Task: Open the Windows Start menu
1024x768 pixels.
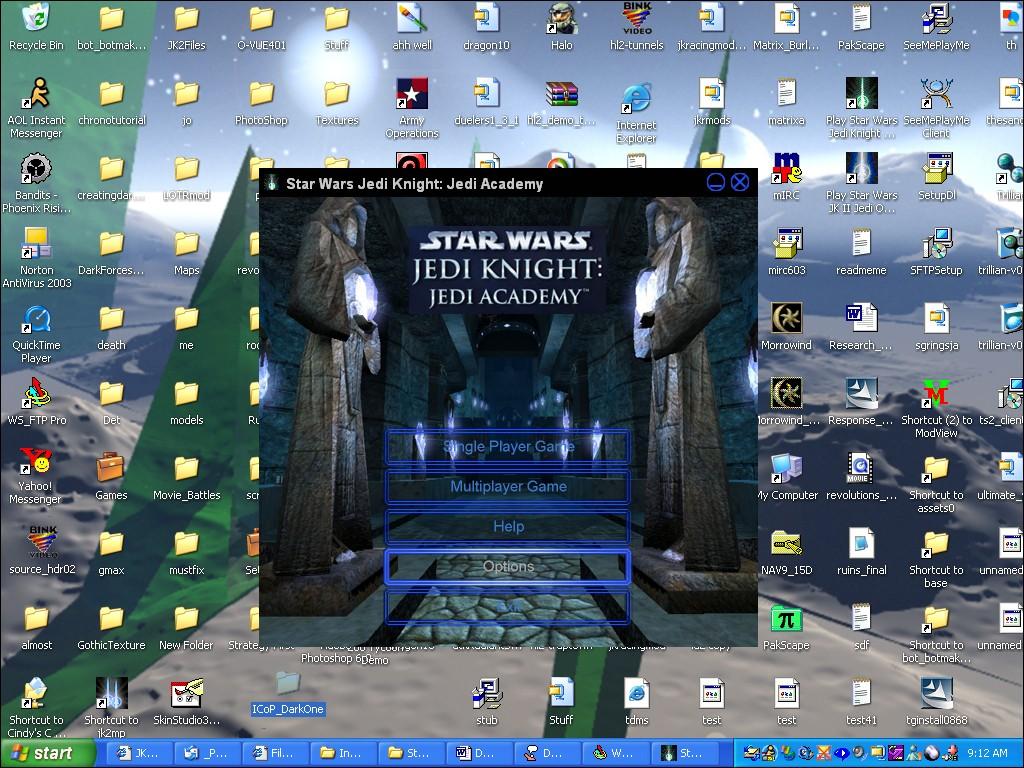Action: [40, 753]
